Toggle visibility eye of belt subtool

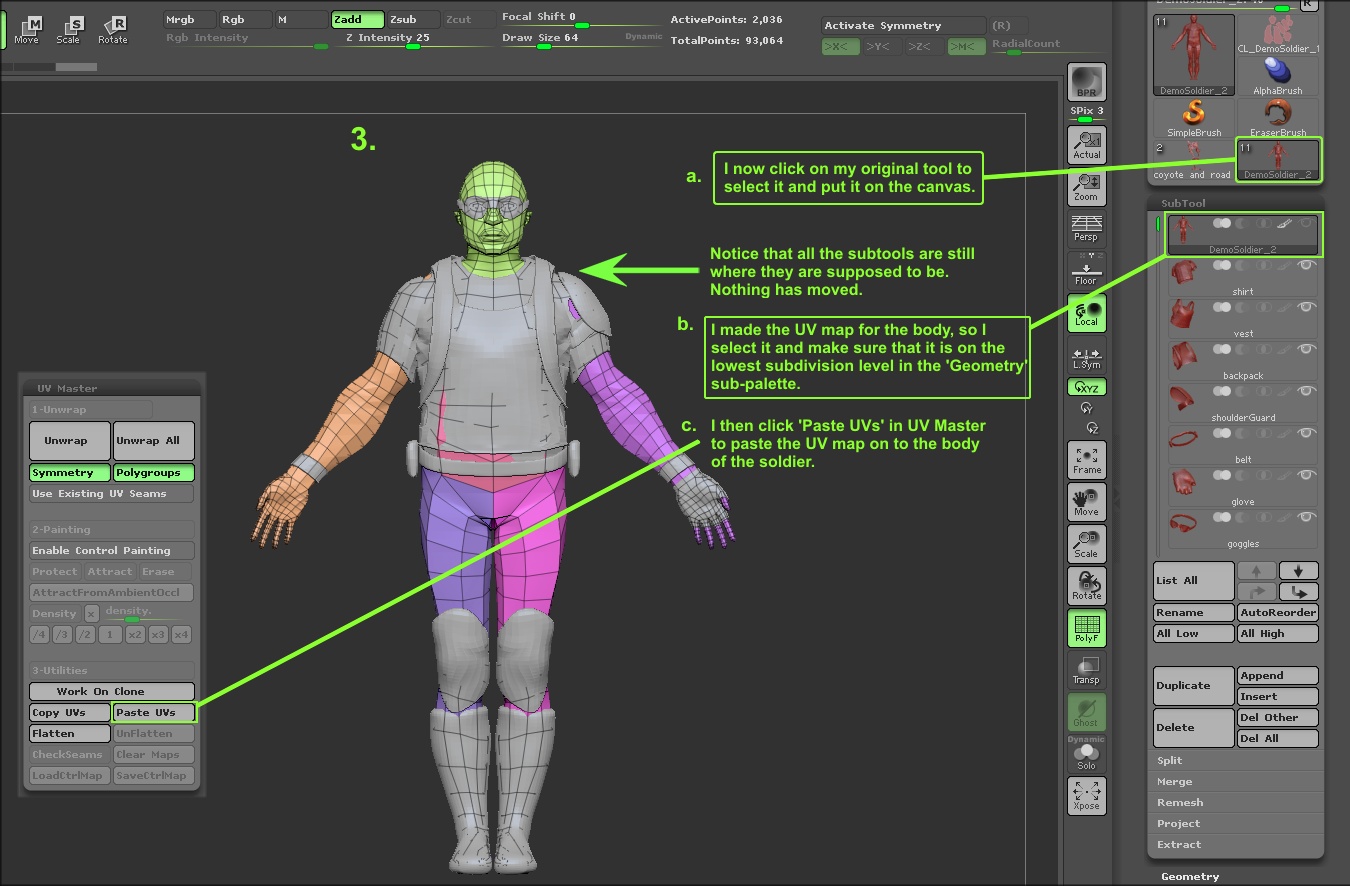(1306, 433)
